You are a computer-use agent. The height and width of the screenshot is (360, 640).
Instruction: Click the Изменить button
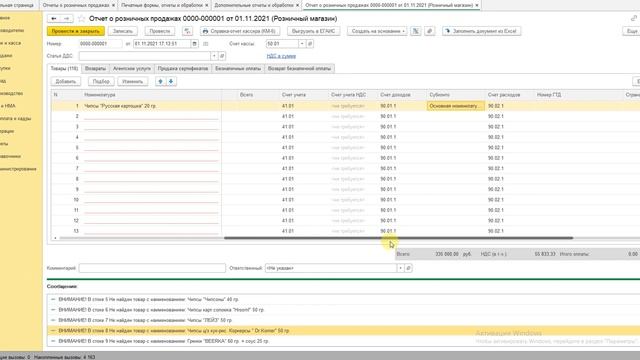tap(133, 82)
